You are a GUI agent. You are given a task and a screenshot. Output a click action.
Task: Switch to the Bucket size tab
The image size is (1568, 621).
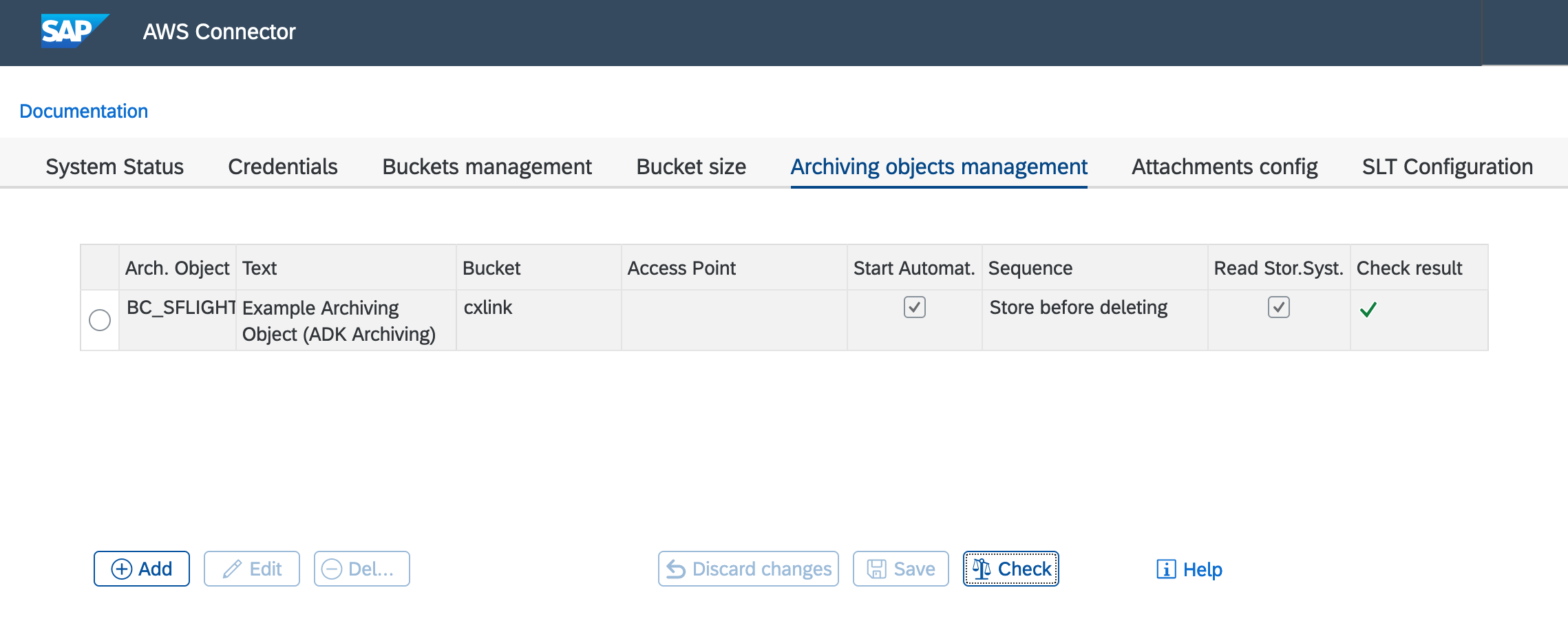(x=690, y=167)
